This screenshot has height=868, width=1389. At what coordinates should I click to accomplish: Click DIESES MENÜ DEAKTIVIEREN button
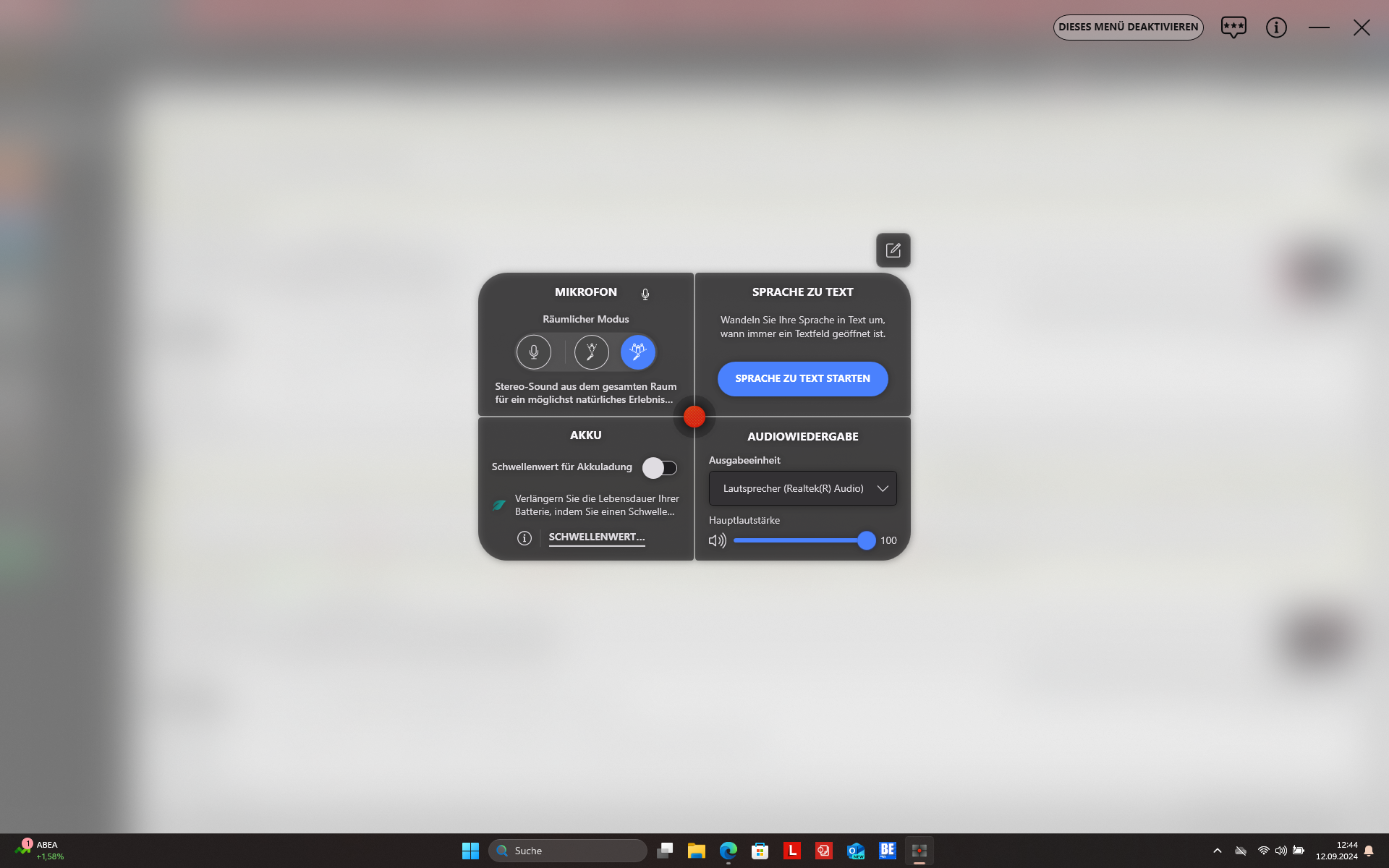click(x=1128, y=27)
